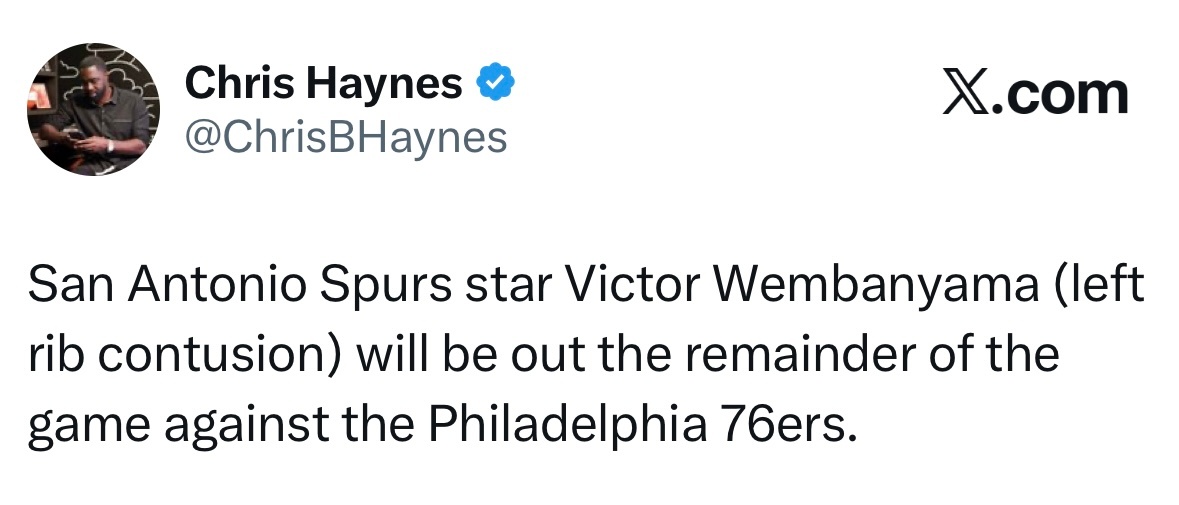1179x505 pixels.
Task: Click the display name Chris Haynes
Action: (x=324, y=84)
